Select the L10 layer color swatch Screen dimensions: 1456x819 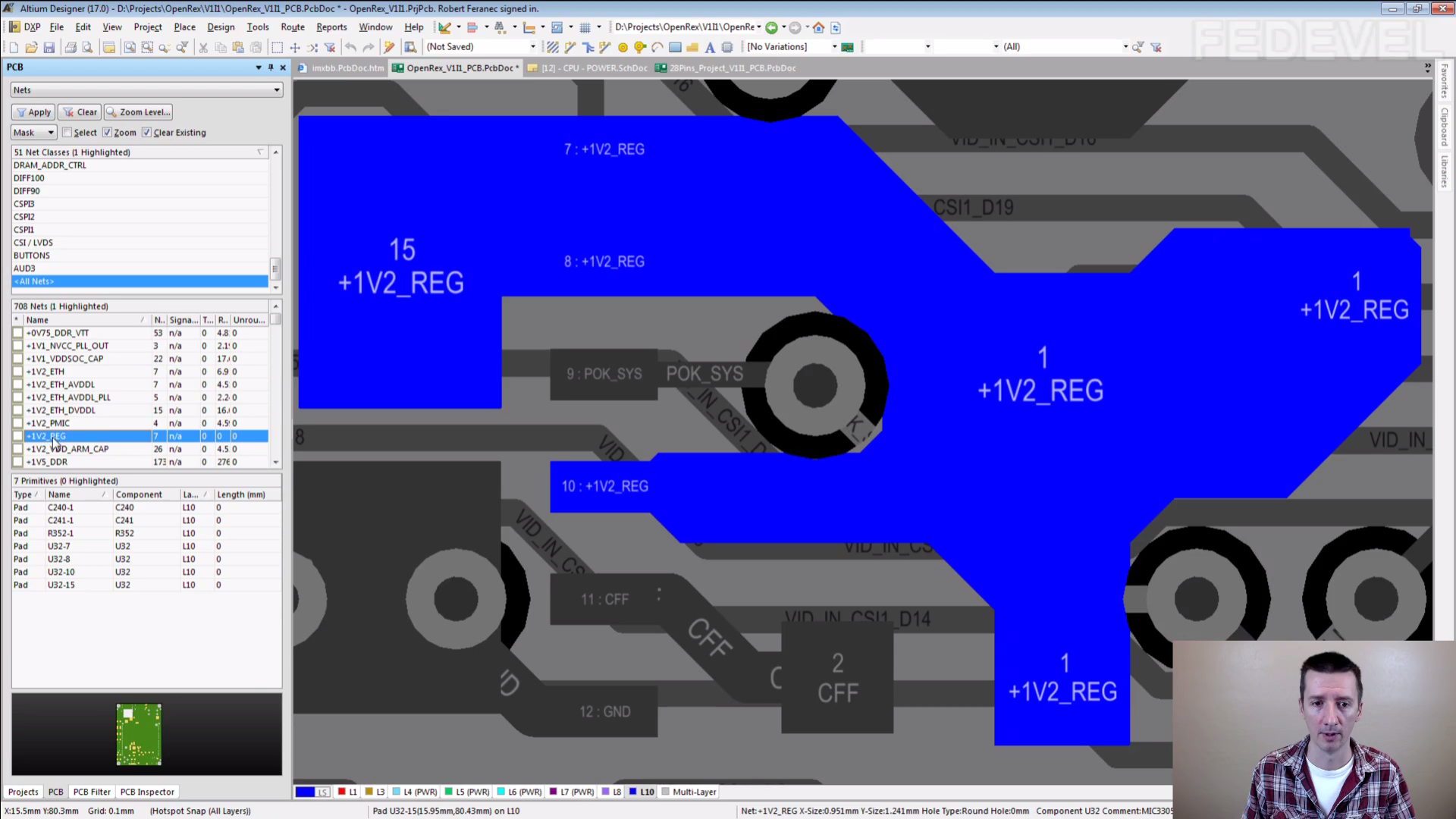[x=632, y=792]
